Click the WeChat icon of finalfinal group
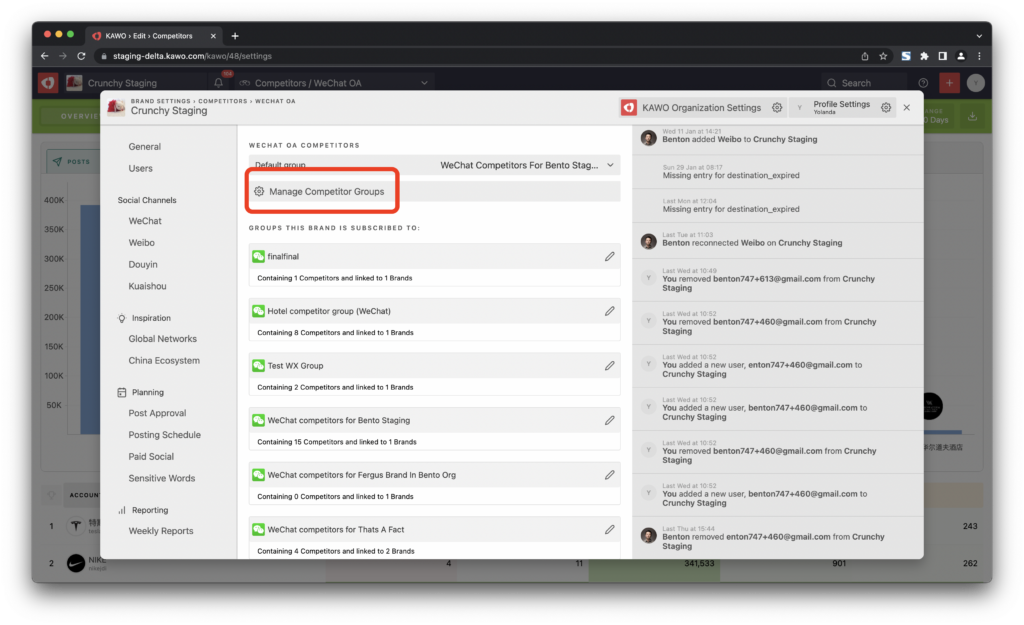The width and height of the screenshot is (1024, 625). [259, 257]
